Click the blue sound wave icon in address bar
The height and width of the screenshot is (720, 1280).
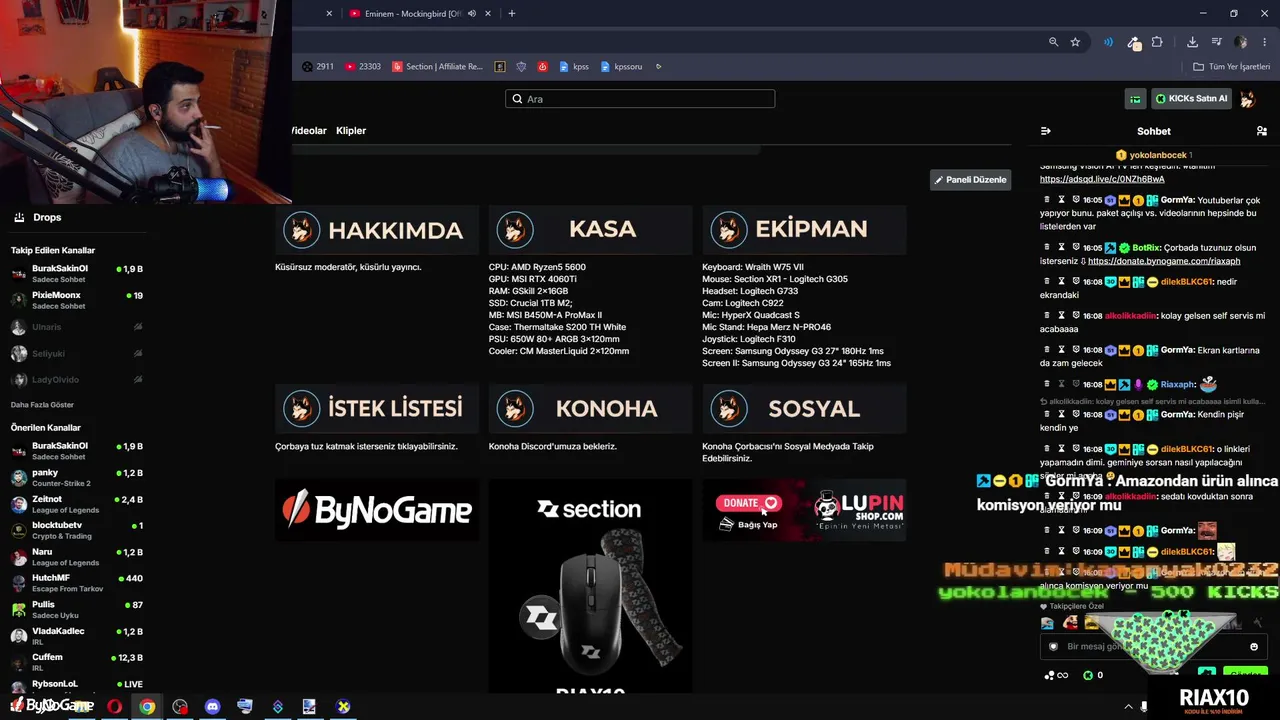coord(1108,42)
